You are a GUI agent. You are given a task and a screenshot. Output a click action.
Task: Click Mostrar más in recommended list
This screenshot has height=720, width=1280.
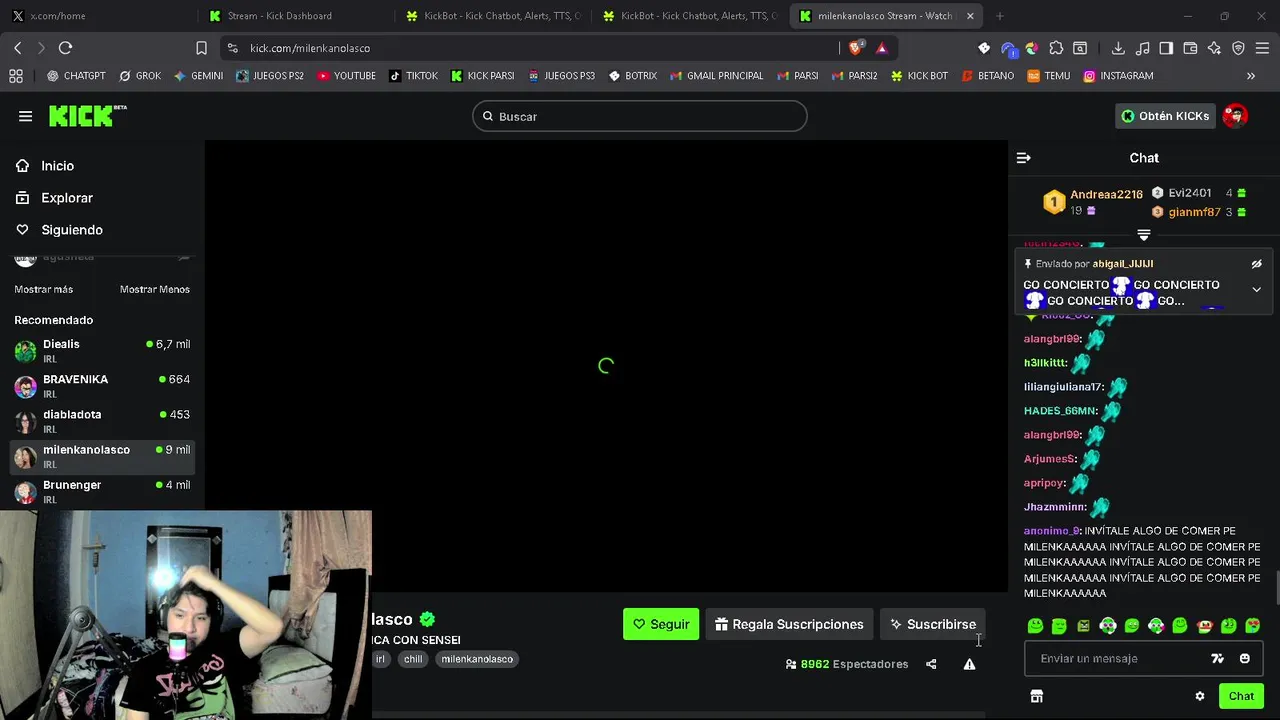tap(44, 289)
